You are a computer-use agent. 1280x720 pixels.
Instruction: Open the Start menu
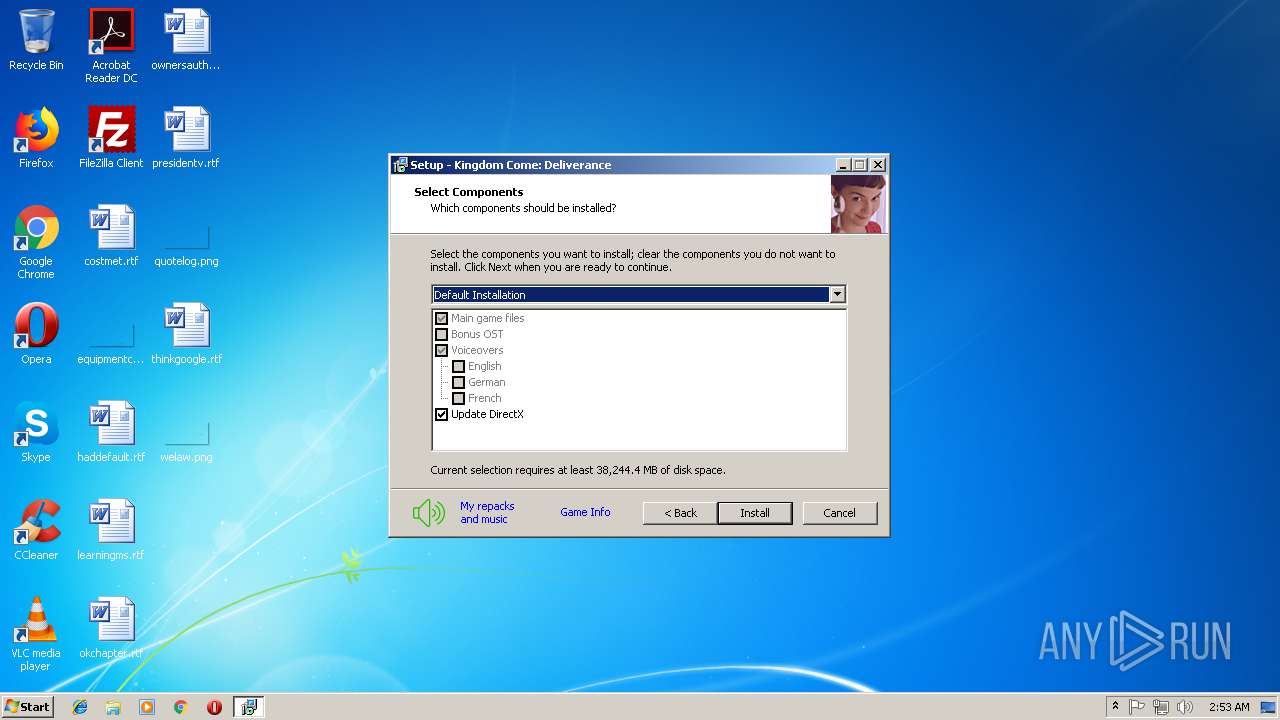(x=28, y=707)
